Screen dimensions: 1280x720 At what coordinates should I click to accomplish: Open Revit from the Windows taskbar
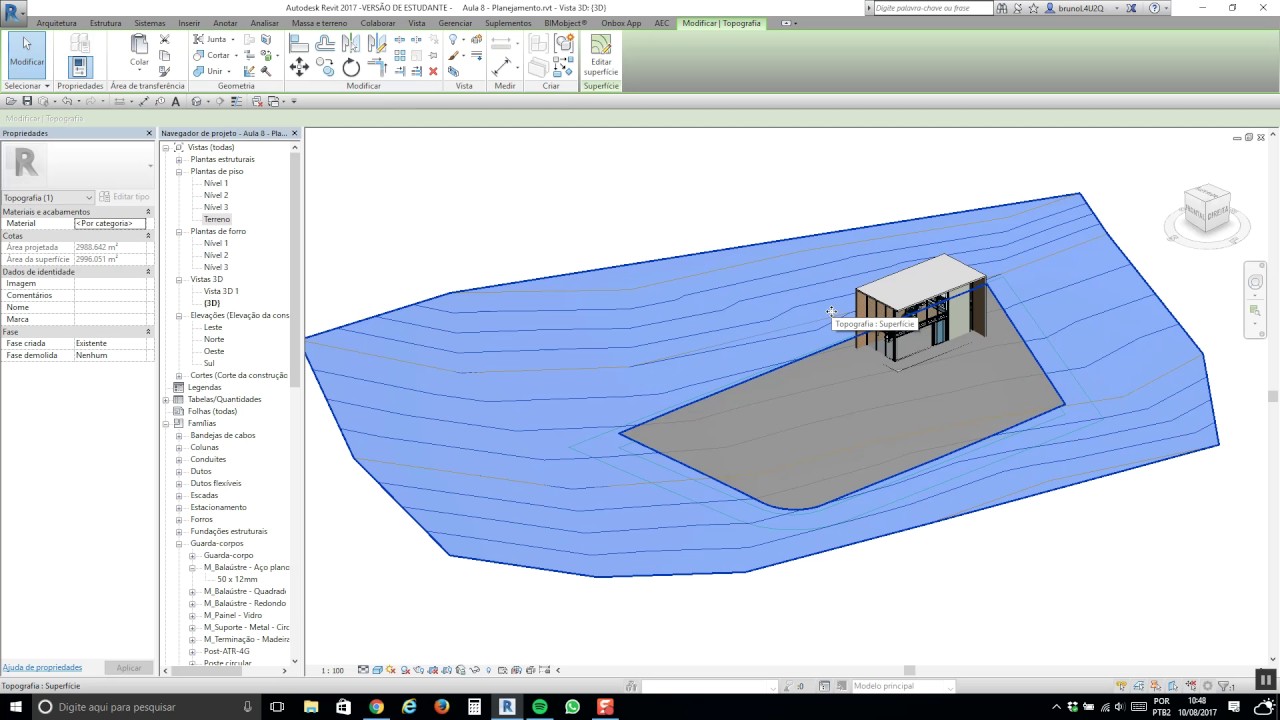[x=507, y=707]
